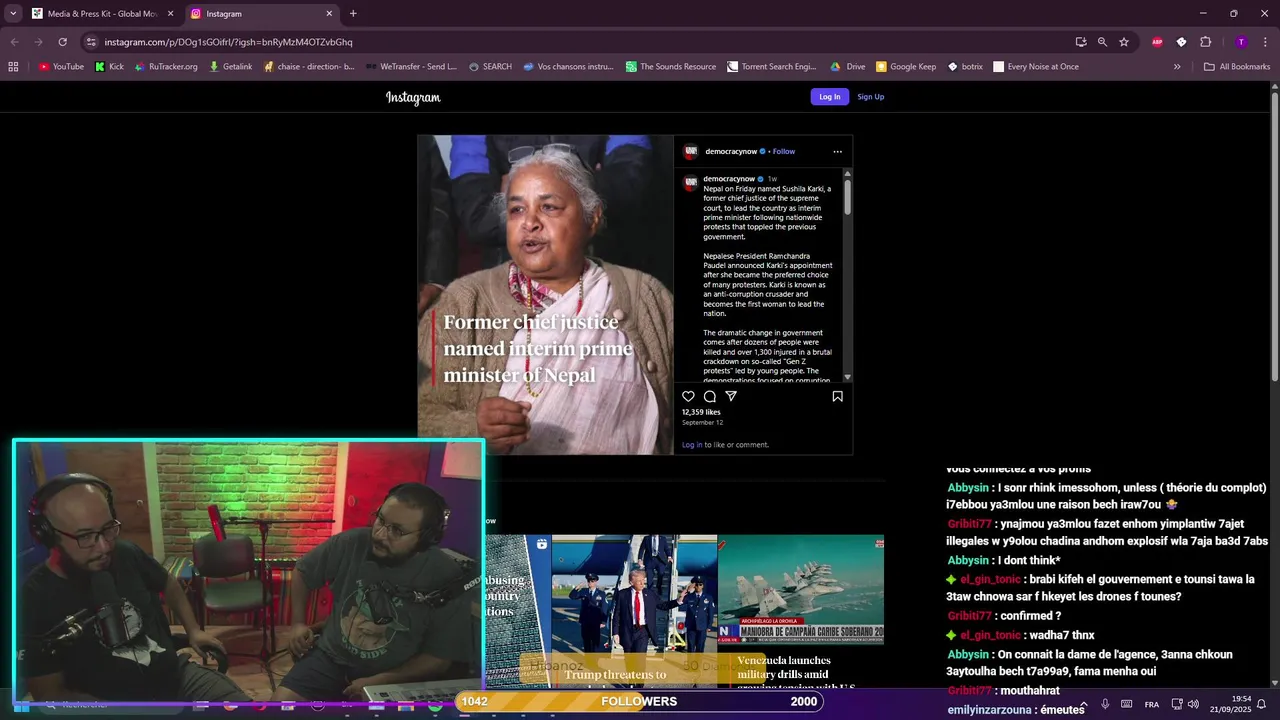Screen dimensions: 1280x720
Task: Open the Extensions puzzle icon
Action: (x=1205, y=42)
